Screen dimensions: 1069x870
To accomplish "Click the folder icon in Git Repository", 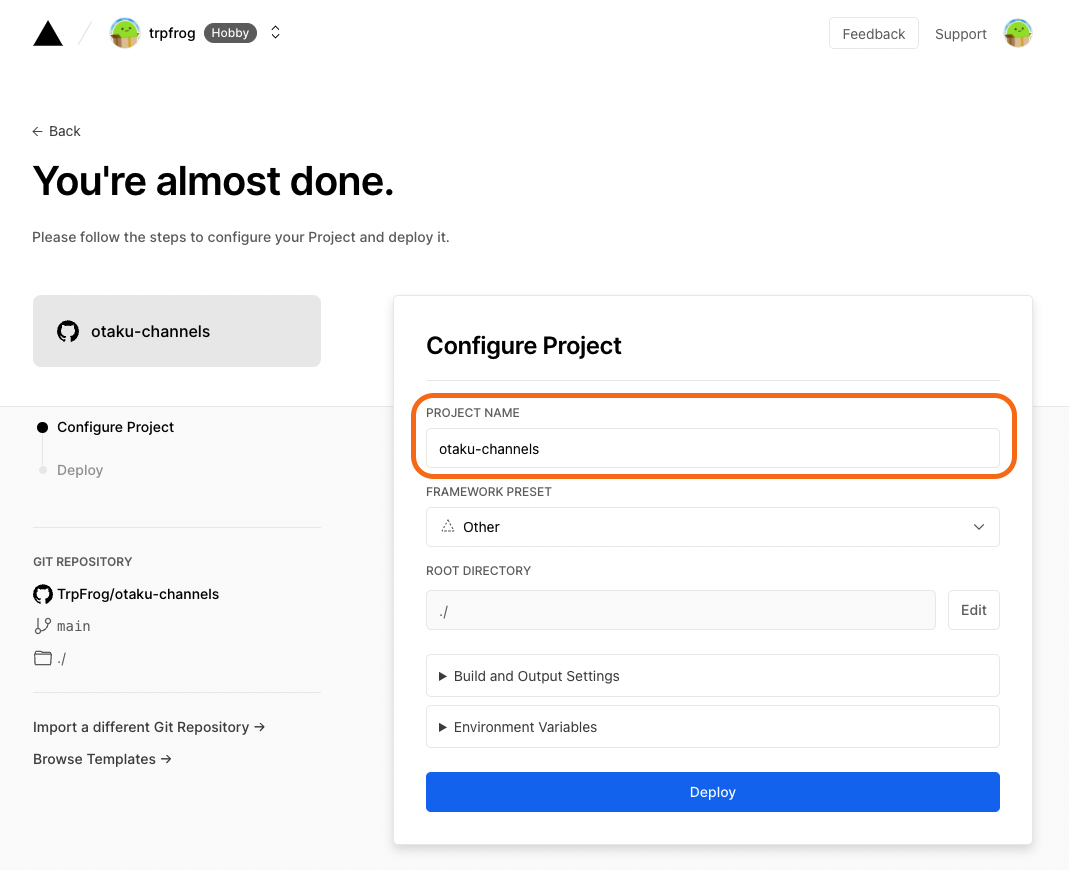I will tap(43, 658).
